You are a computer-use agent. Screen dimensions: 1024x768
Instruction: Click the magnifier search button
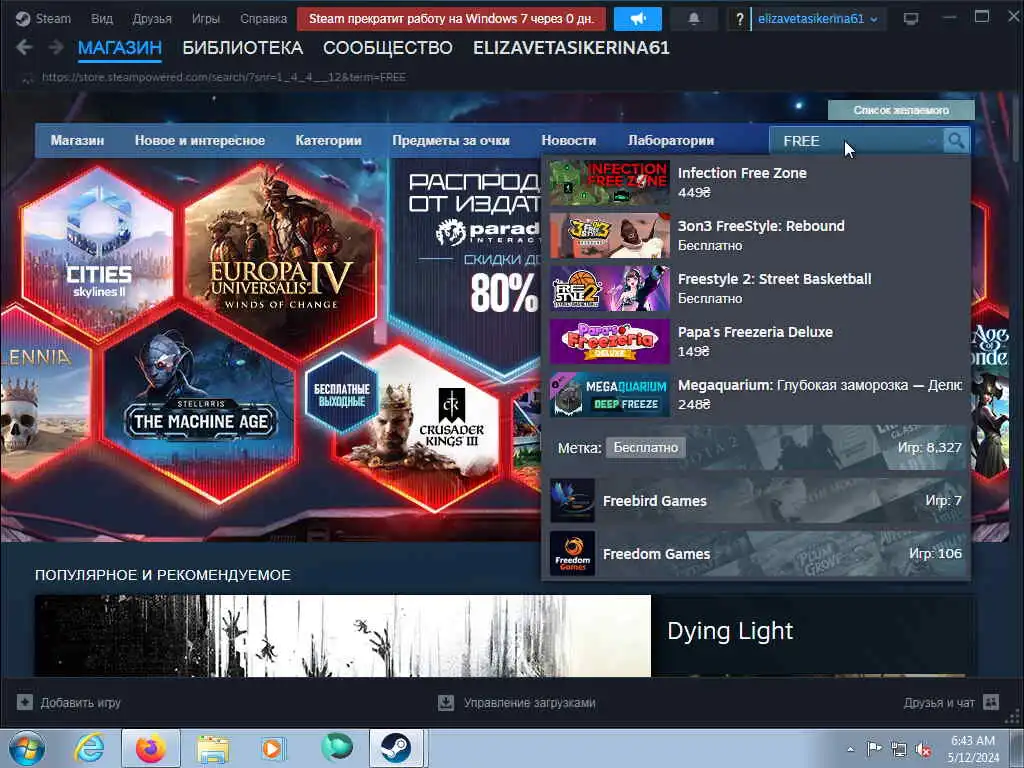click(955, 140)
